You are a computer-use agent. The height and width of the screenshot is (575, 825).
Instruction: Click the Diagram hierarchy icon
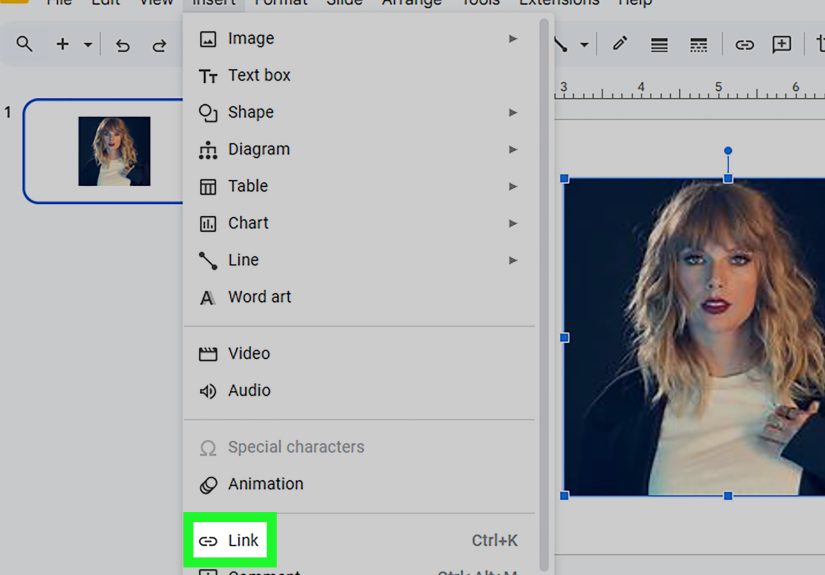click(208, 150)
